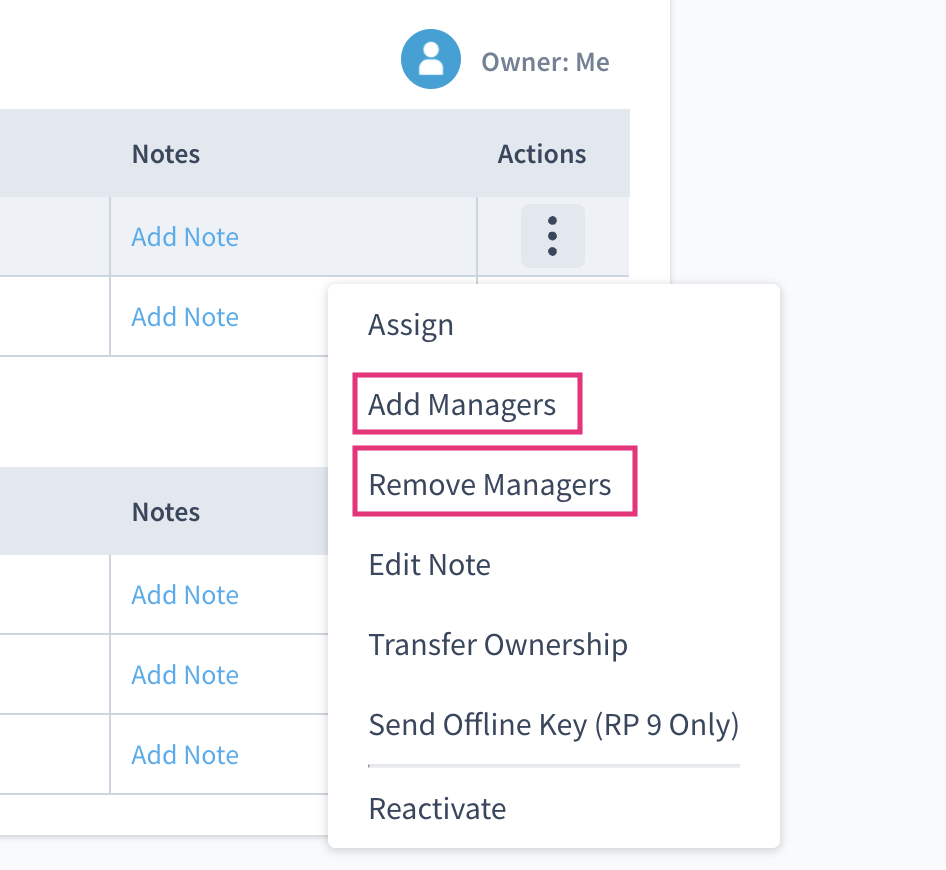This screenshot has height=870, width=946.
Task: Click Add Note in top table's first row
Action: tap(185, 237)
